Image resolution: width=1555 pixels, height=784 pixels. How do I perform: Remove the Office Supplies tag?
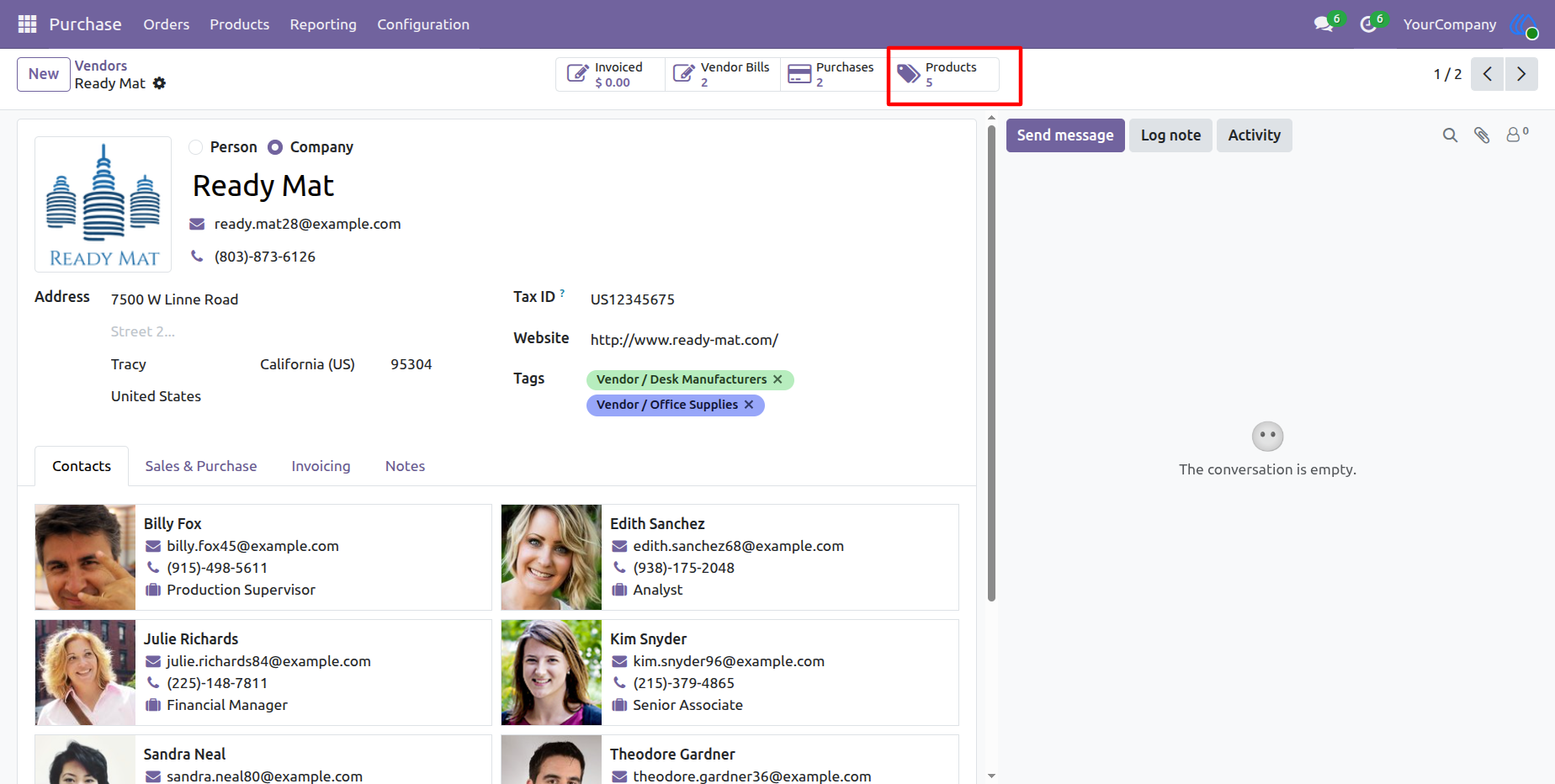749,405
